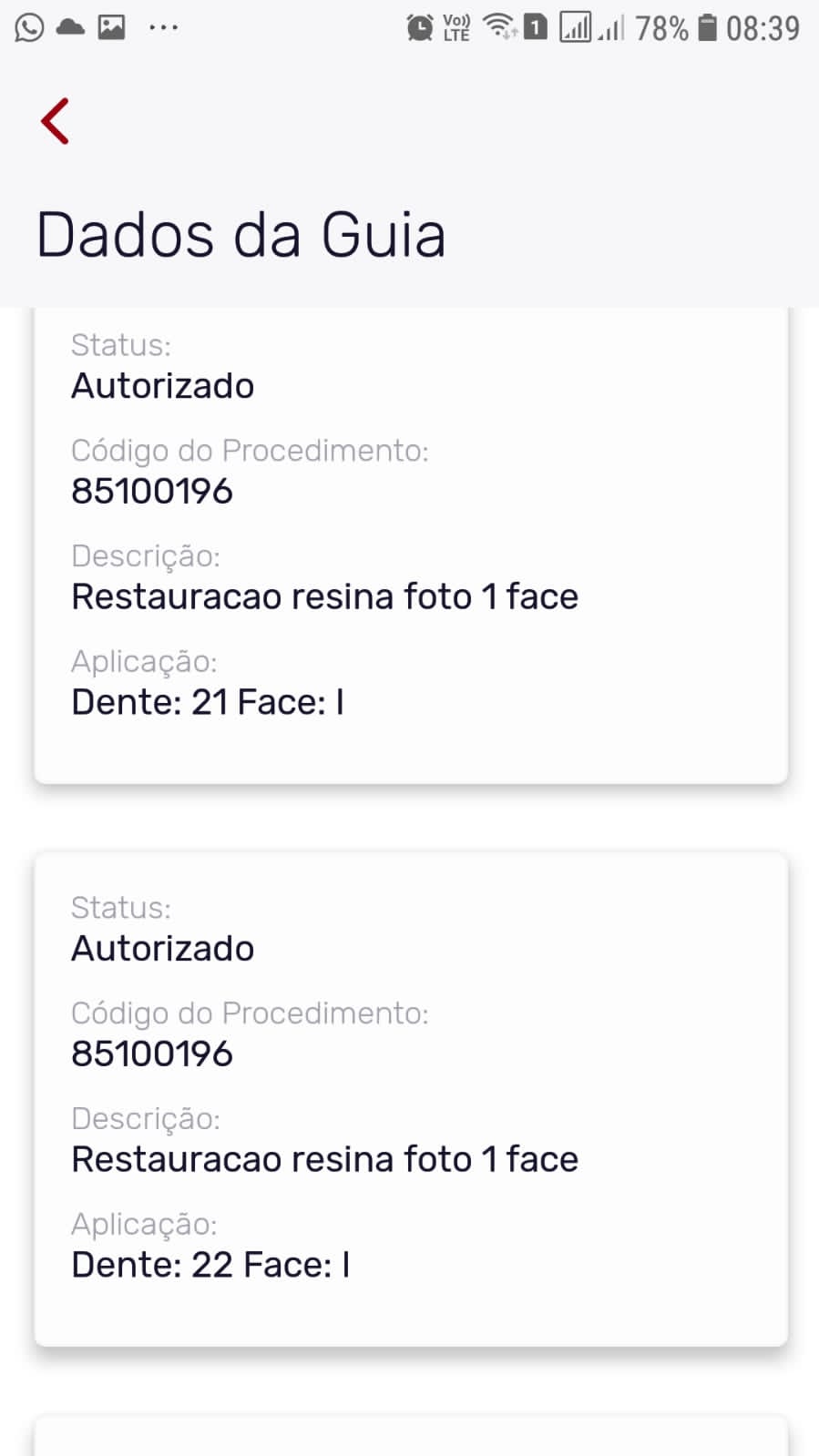This screenshot has height=1456, width=819.
Task: Tap second card's Restauracao resina foto description
Action: 324,1160
